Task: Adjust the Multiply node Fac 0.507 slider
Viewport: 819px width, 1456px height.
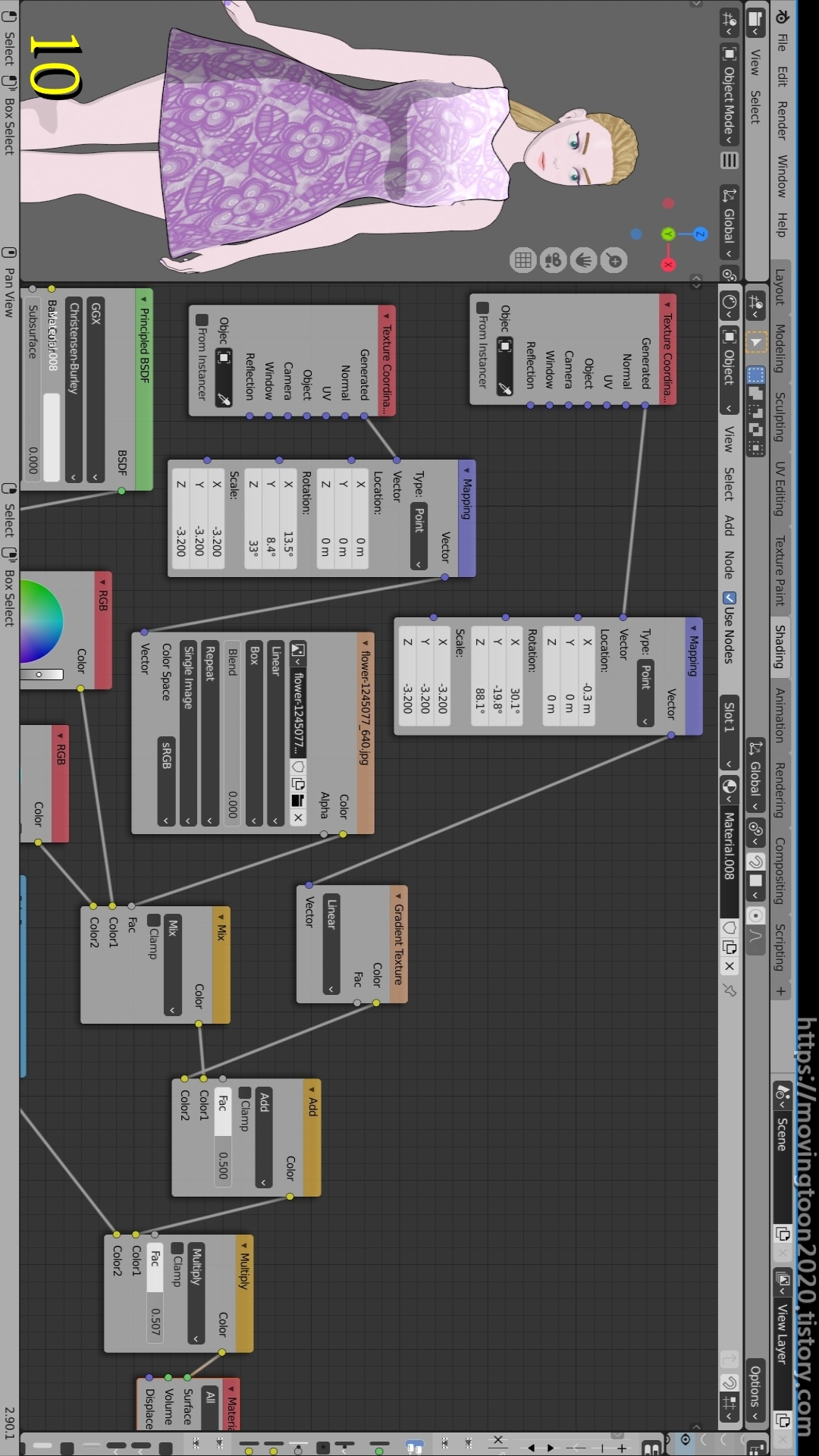Action: 155,1294
